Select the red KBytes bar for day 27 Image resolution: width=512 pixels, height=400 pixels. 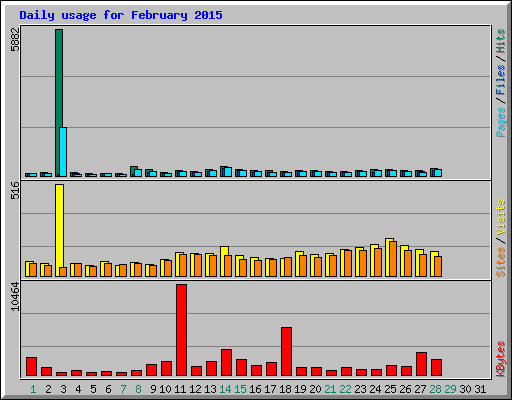tap(421, 364)
